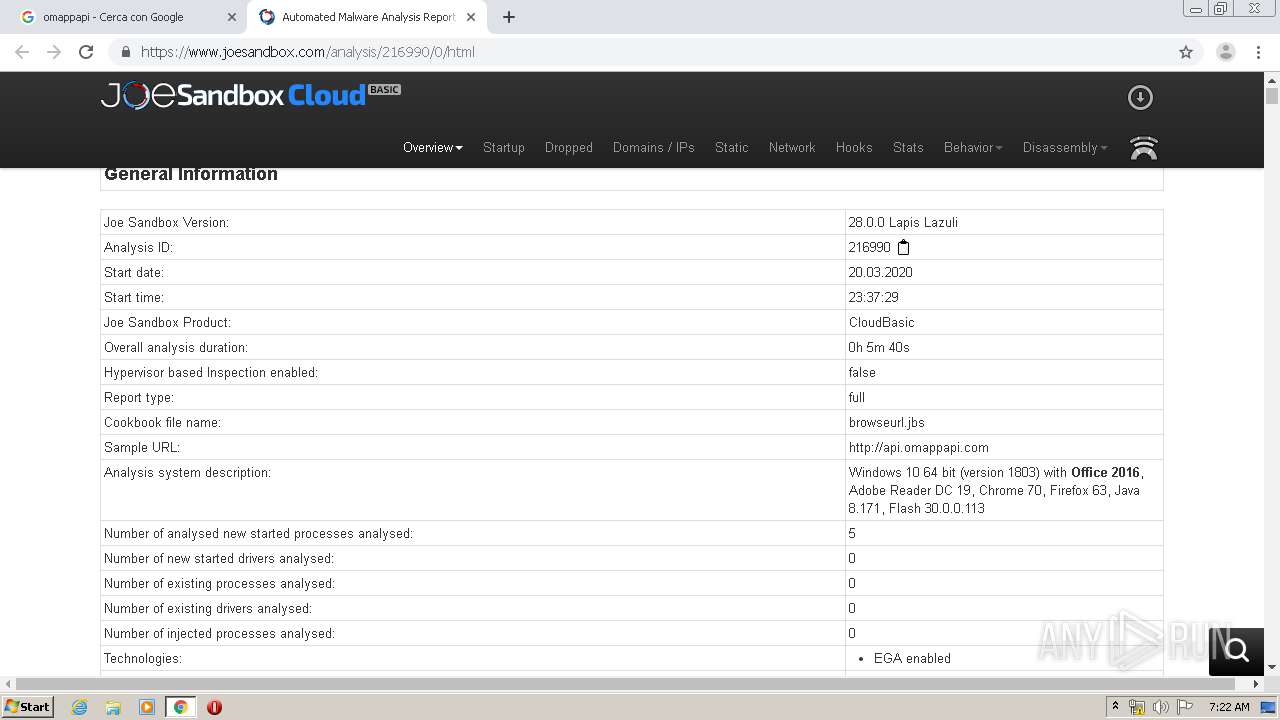1280x720 pixels.
Task: Bookmark this page with star icon
Action: point(1186,52)
